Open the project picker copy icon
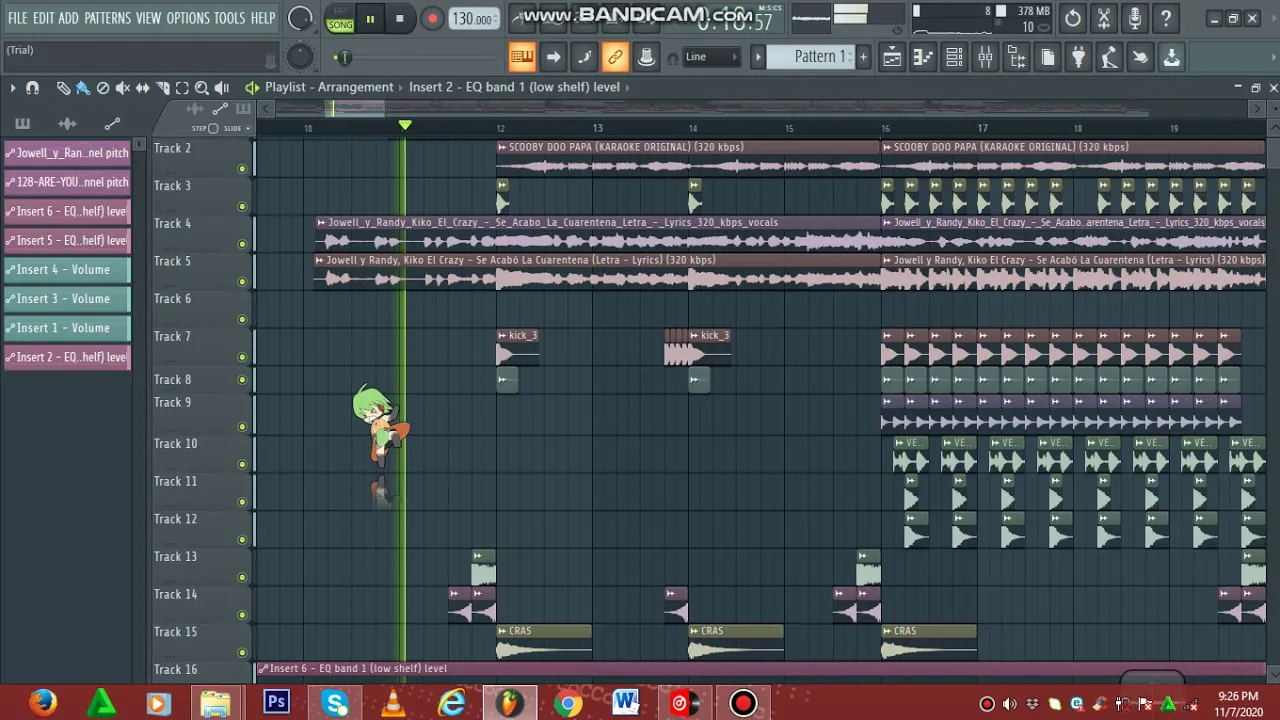 1047,57
